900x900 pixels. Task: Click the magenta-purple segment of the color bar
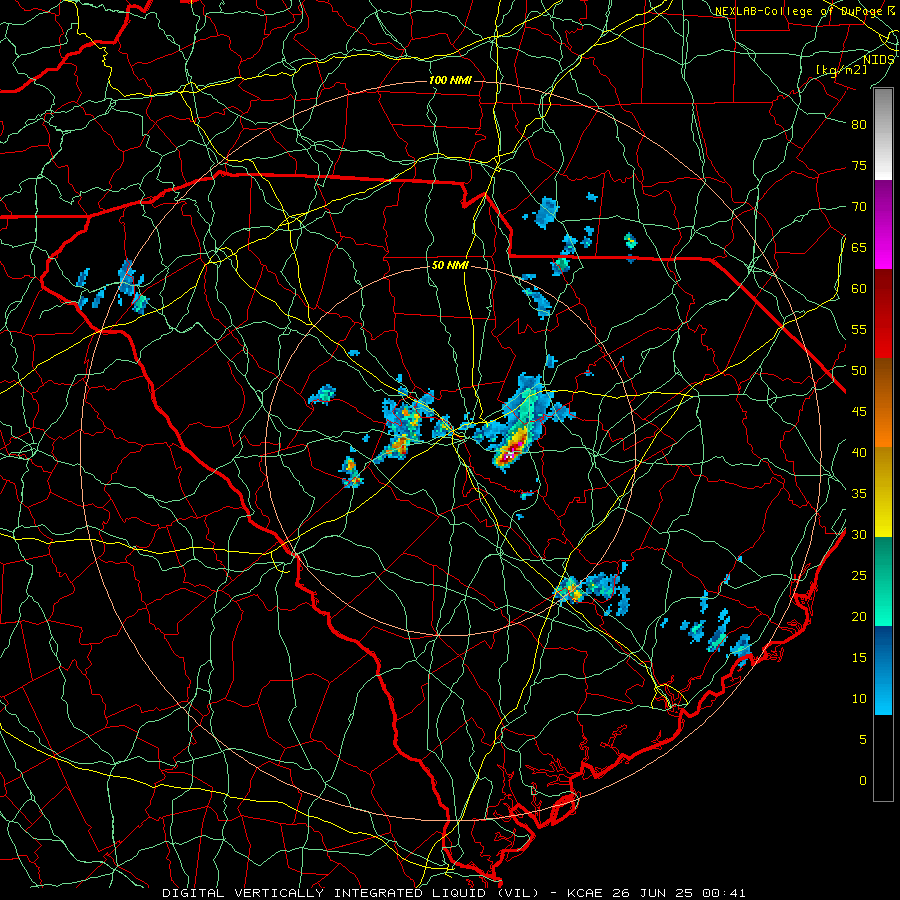pyautogui.click(x=883, y=224)
